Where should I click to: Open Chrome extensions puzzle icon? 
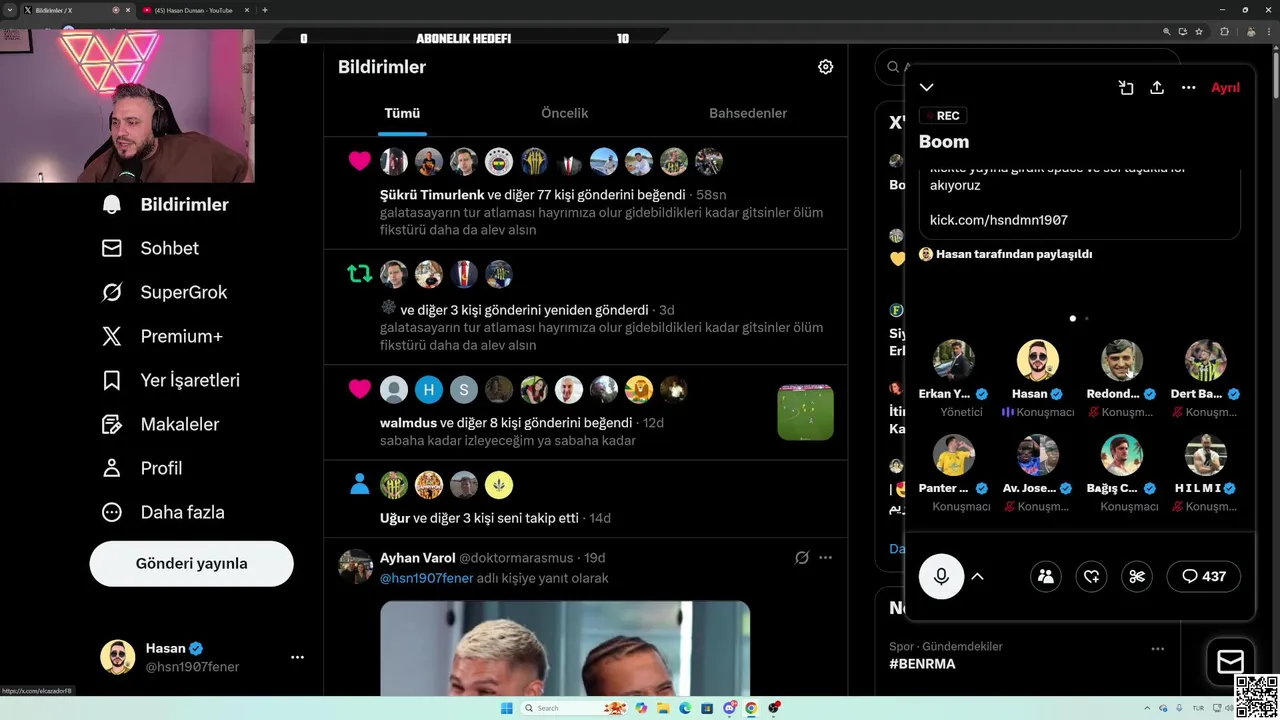(x=1224, y=31)
